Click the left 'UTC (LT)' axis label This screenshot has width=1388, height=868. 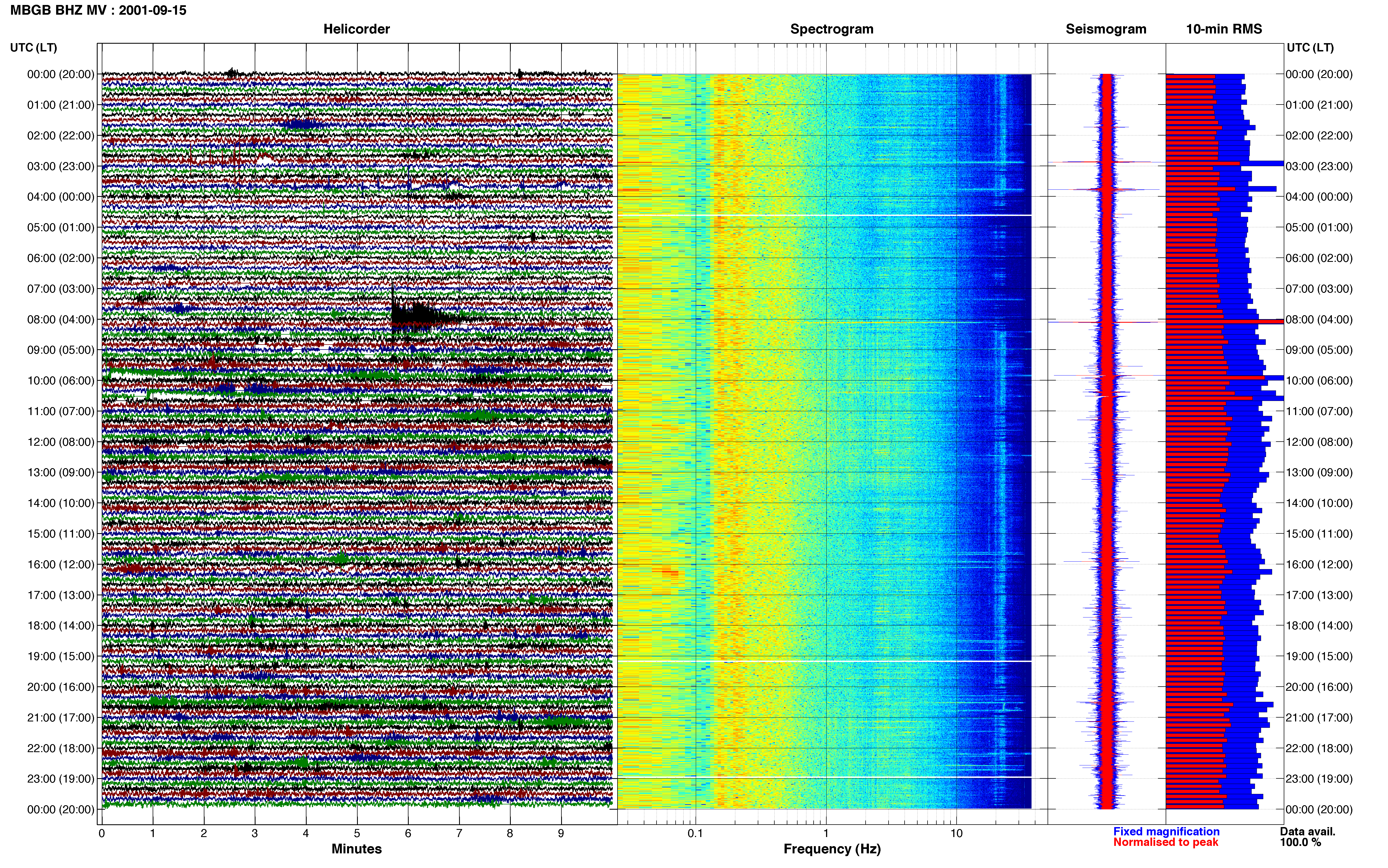(34, 47)
